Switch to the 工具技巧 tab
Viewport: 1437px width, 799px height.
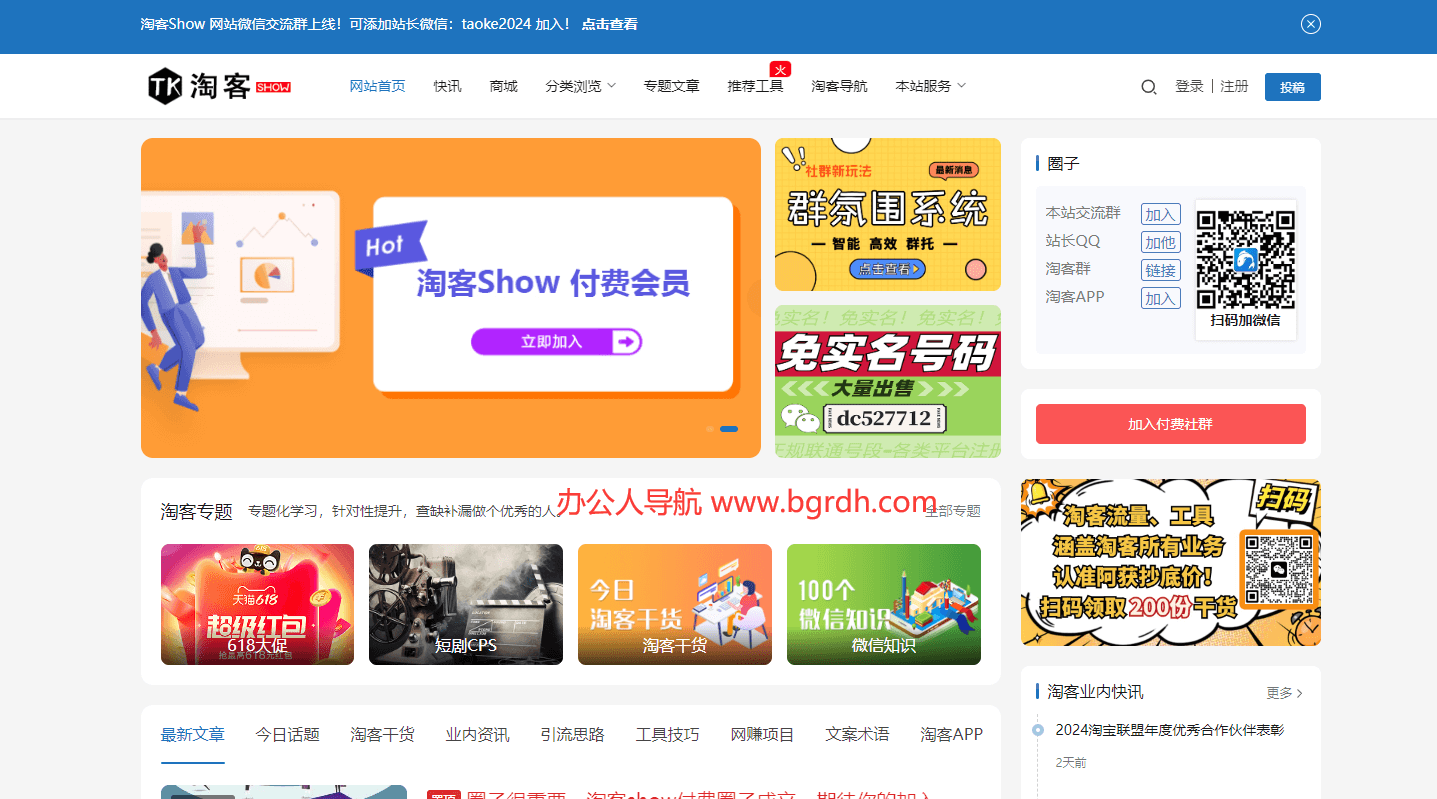click(667, 733)
